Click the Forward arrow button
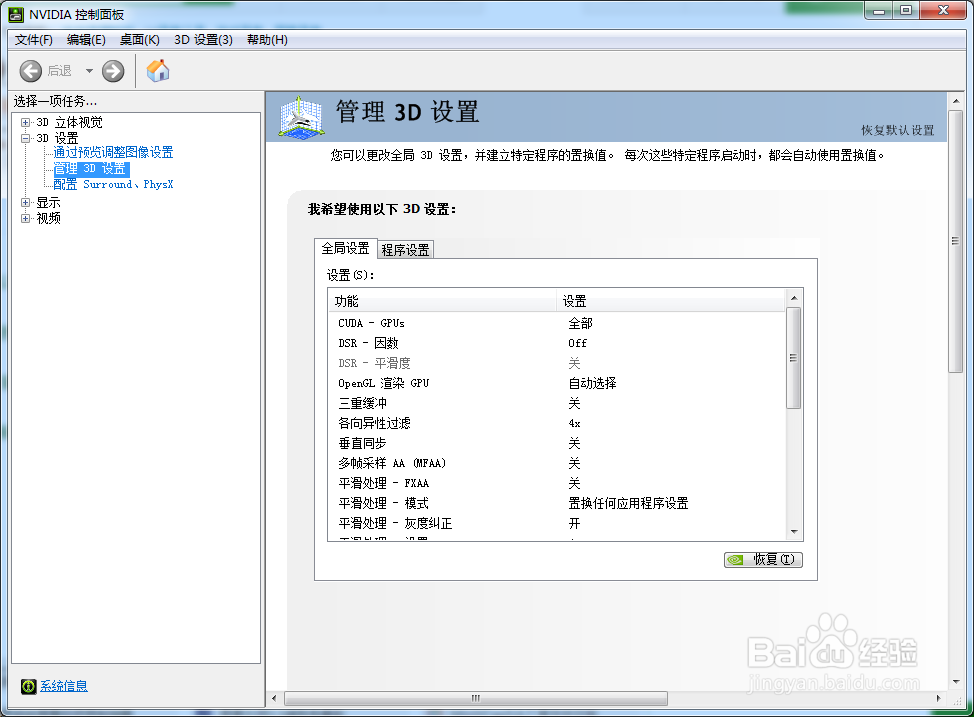 coord(113,71)
